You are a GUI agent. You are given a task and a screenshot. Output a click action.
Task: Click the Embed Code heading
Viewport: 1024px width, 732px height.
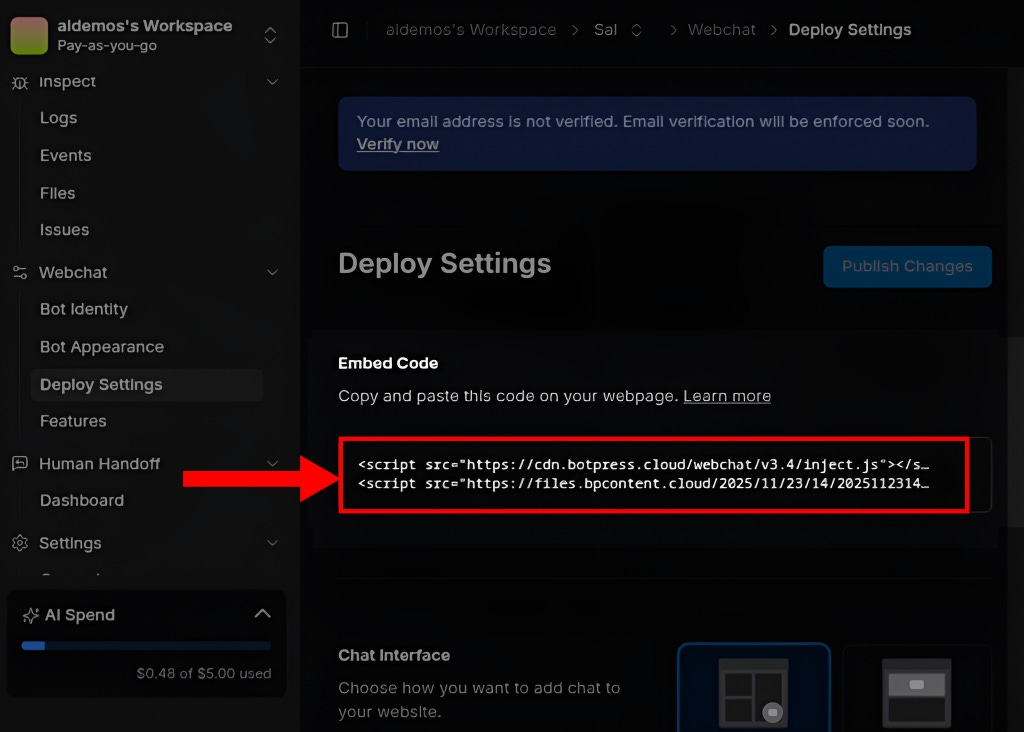coord(388,363)
